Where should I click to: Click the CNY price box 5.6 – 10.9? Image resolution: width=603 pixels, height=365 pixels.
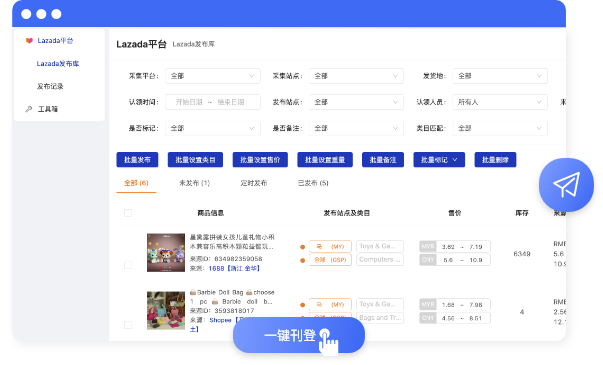click(455, 260)
